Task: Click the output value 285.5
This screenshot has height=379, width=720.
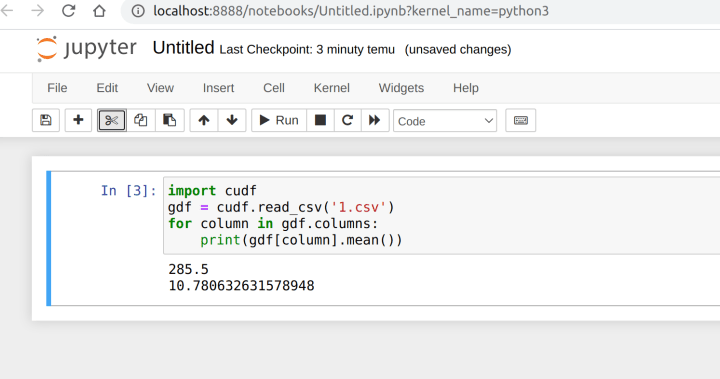Action: coord(188,269)
